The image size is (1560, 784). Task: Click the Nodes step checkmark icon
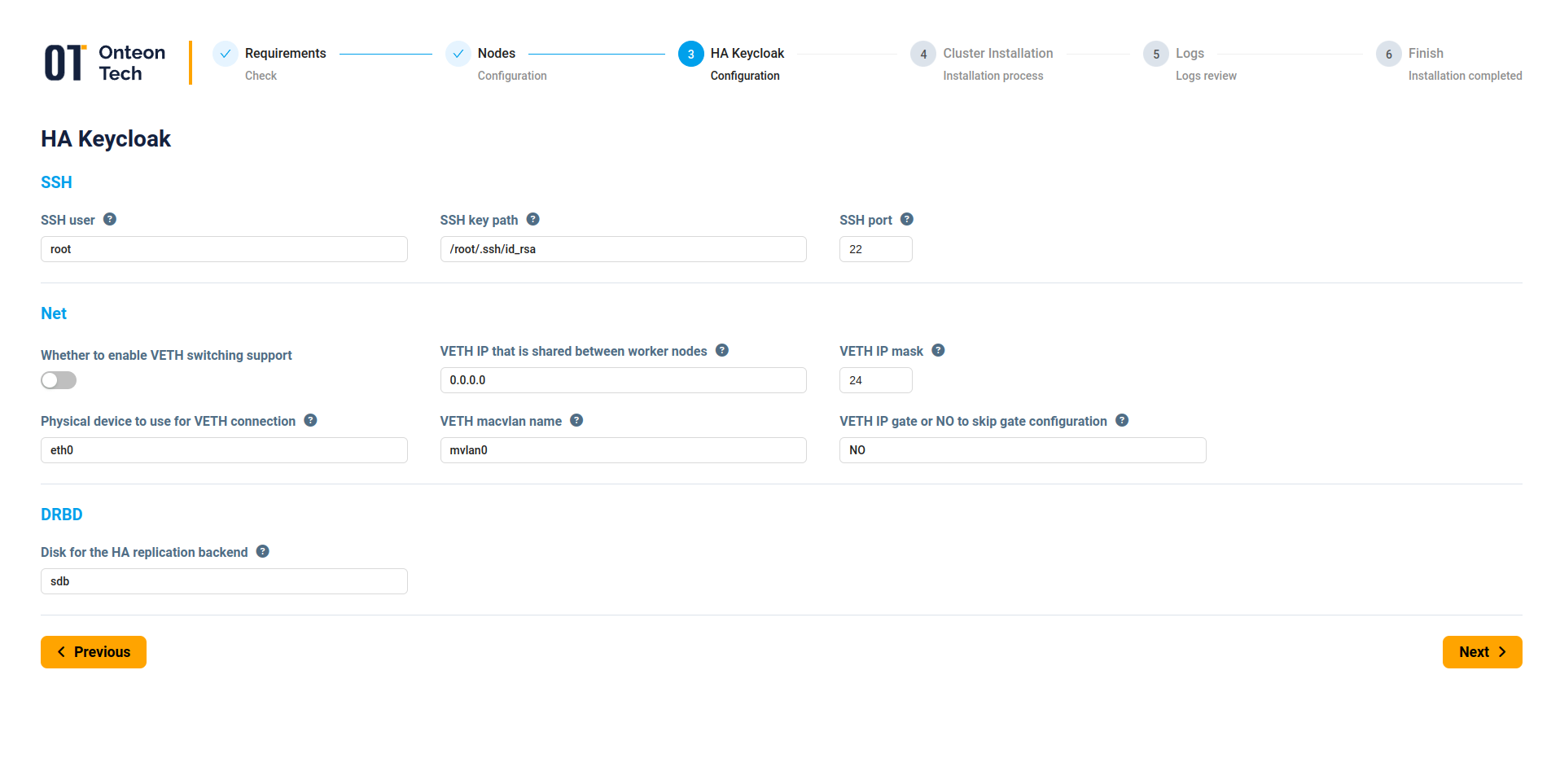458,54
